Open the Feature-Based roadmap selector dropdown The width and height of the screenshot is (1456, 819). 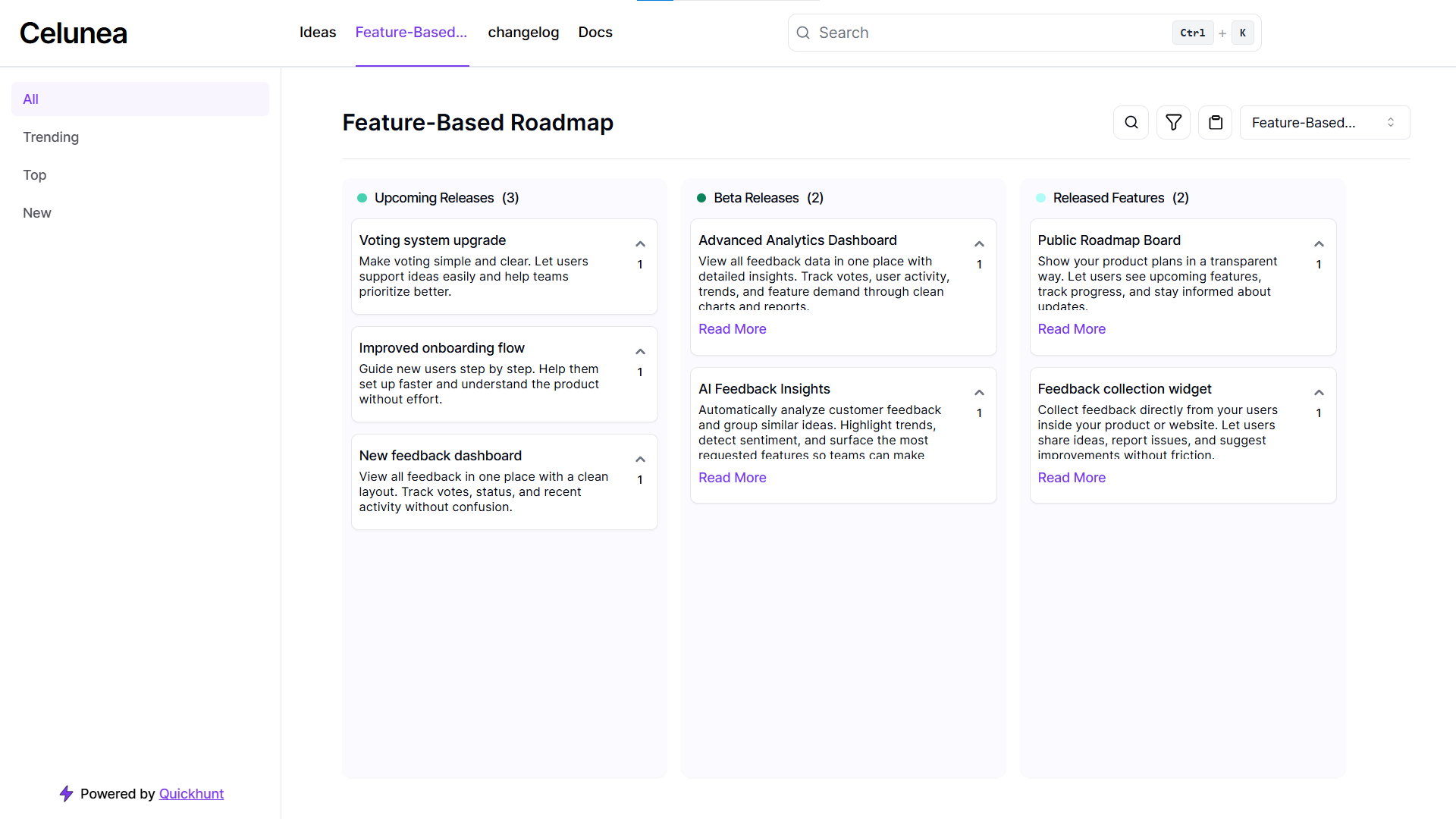coord(1324,122)
